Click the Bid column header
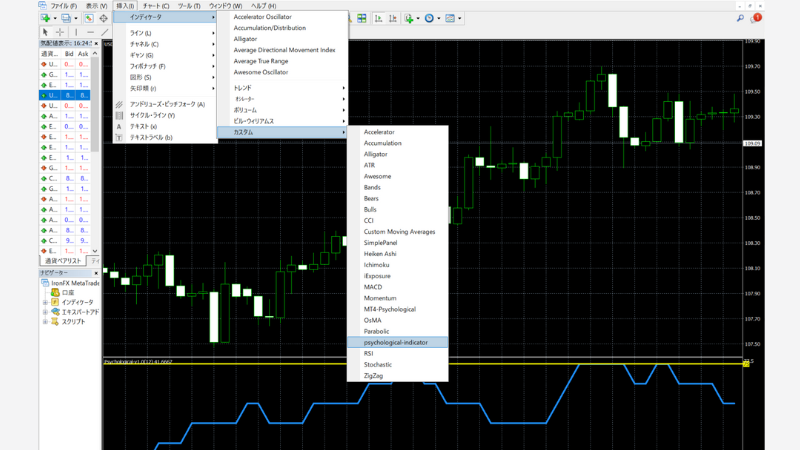Viewport: 800px width, 450px height. [x=69, y=54]
